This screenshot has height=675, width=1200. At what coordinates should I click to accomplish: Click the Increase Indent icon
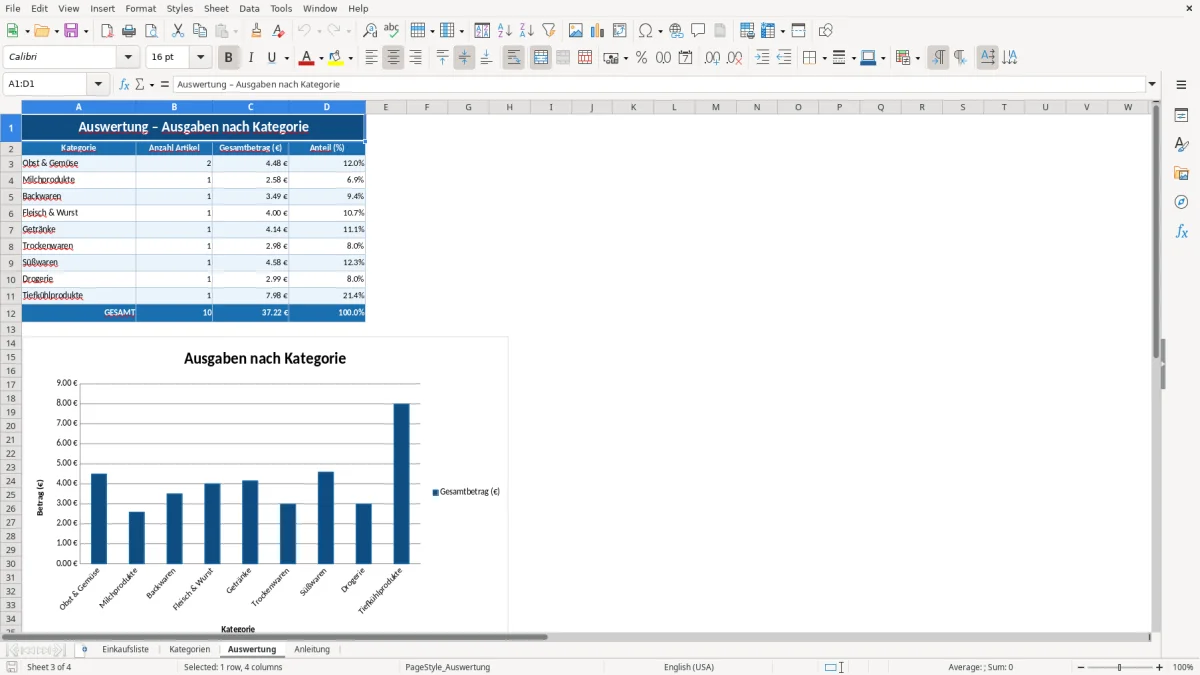click(x=762, y=58)
